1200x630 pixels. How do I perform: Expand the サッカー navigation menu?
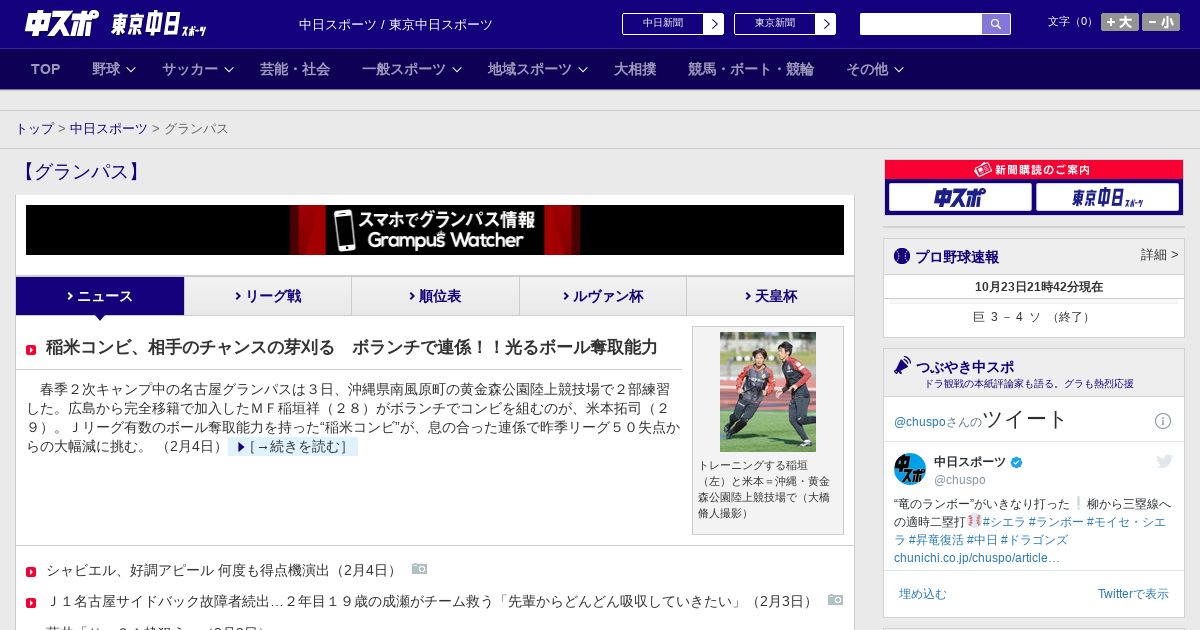[197, 69]
